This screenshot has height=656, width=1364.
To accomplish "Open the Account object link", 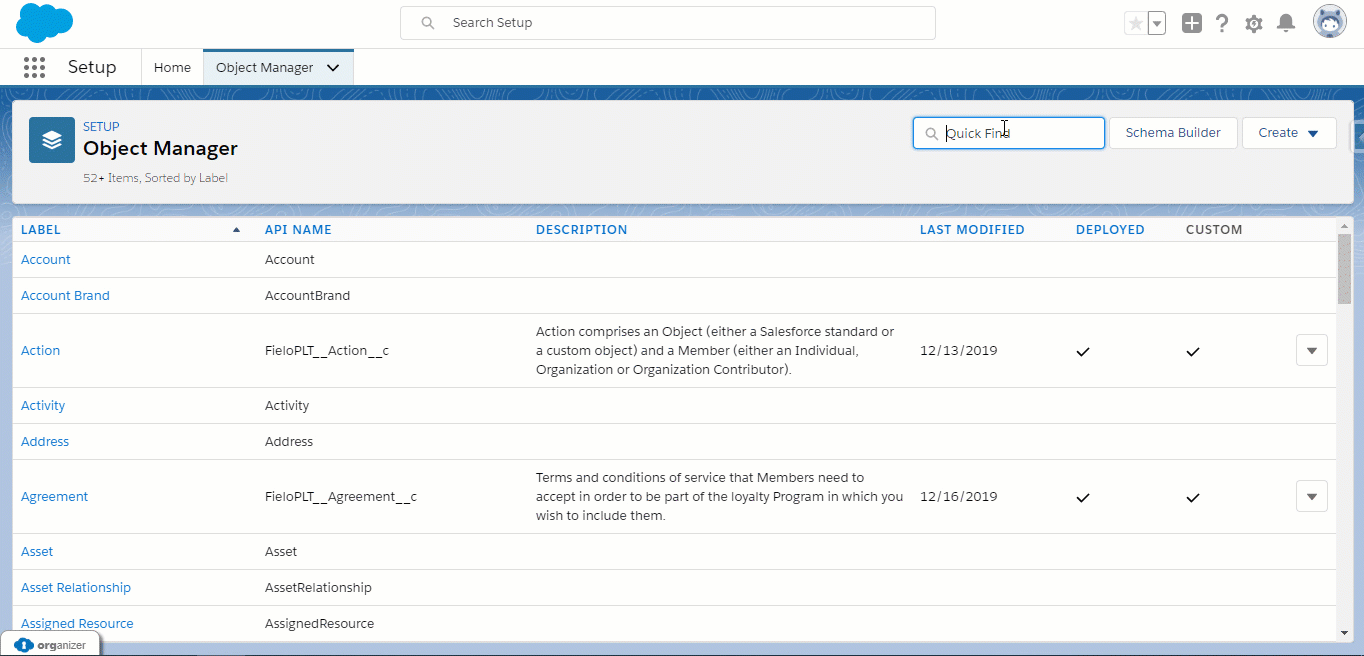I will [x=46, y=259].
